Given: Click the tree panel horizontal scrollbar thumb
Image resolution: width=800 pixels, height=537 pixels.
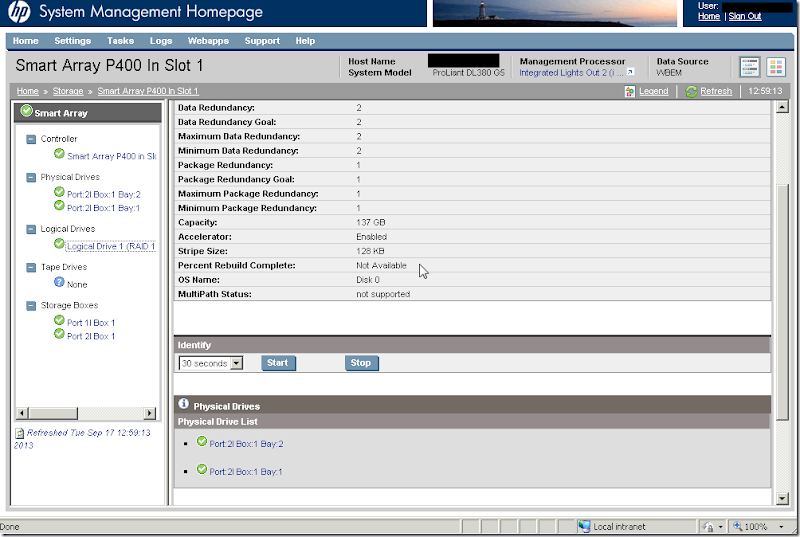Looking at the screenshot, I should coord(53,413).
